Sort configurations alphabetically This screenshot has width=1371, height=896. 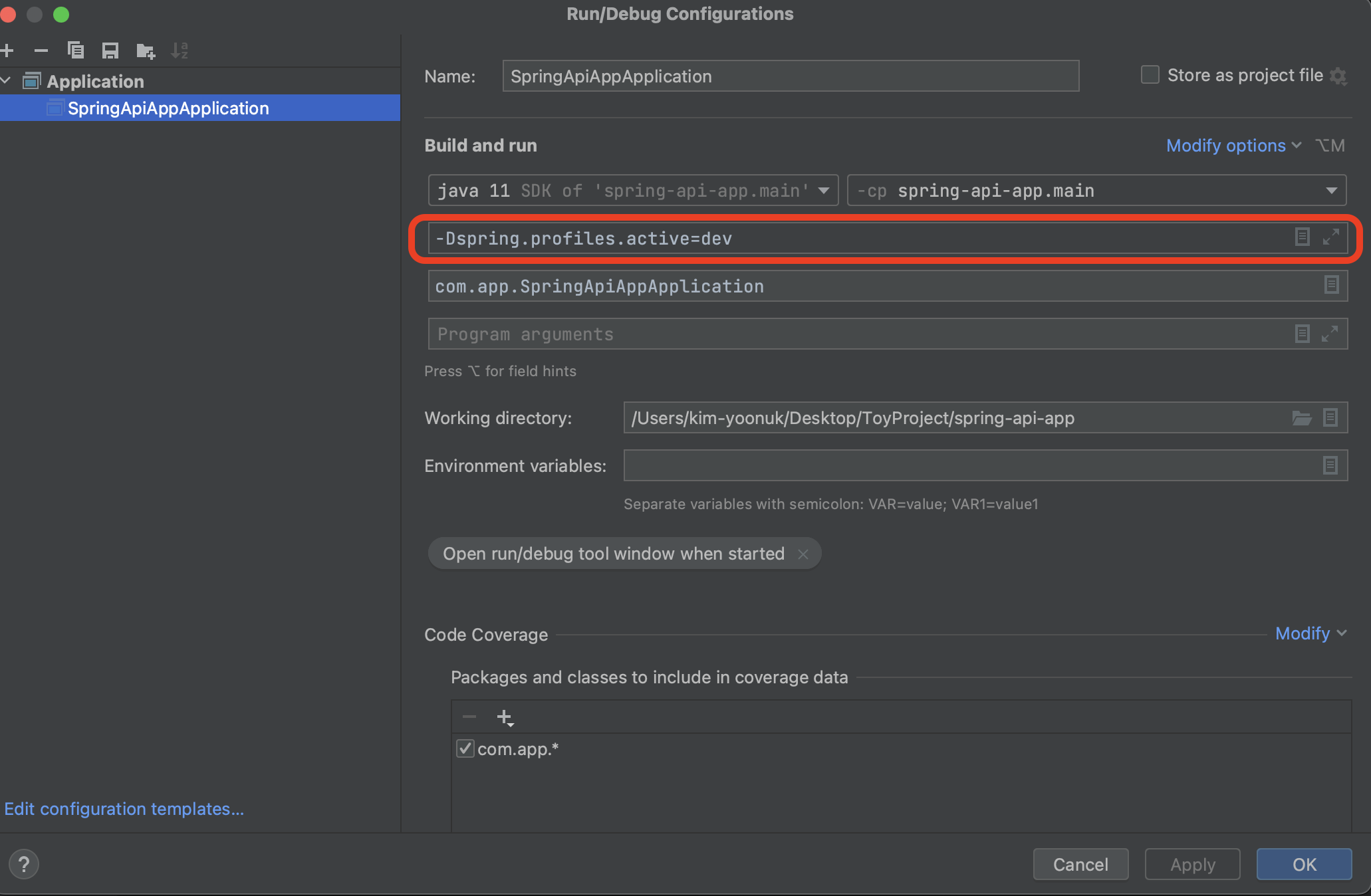point(180,50)
